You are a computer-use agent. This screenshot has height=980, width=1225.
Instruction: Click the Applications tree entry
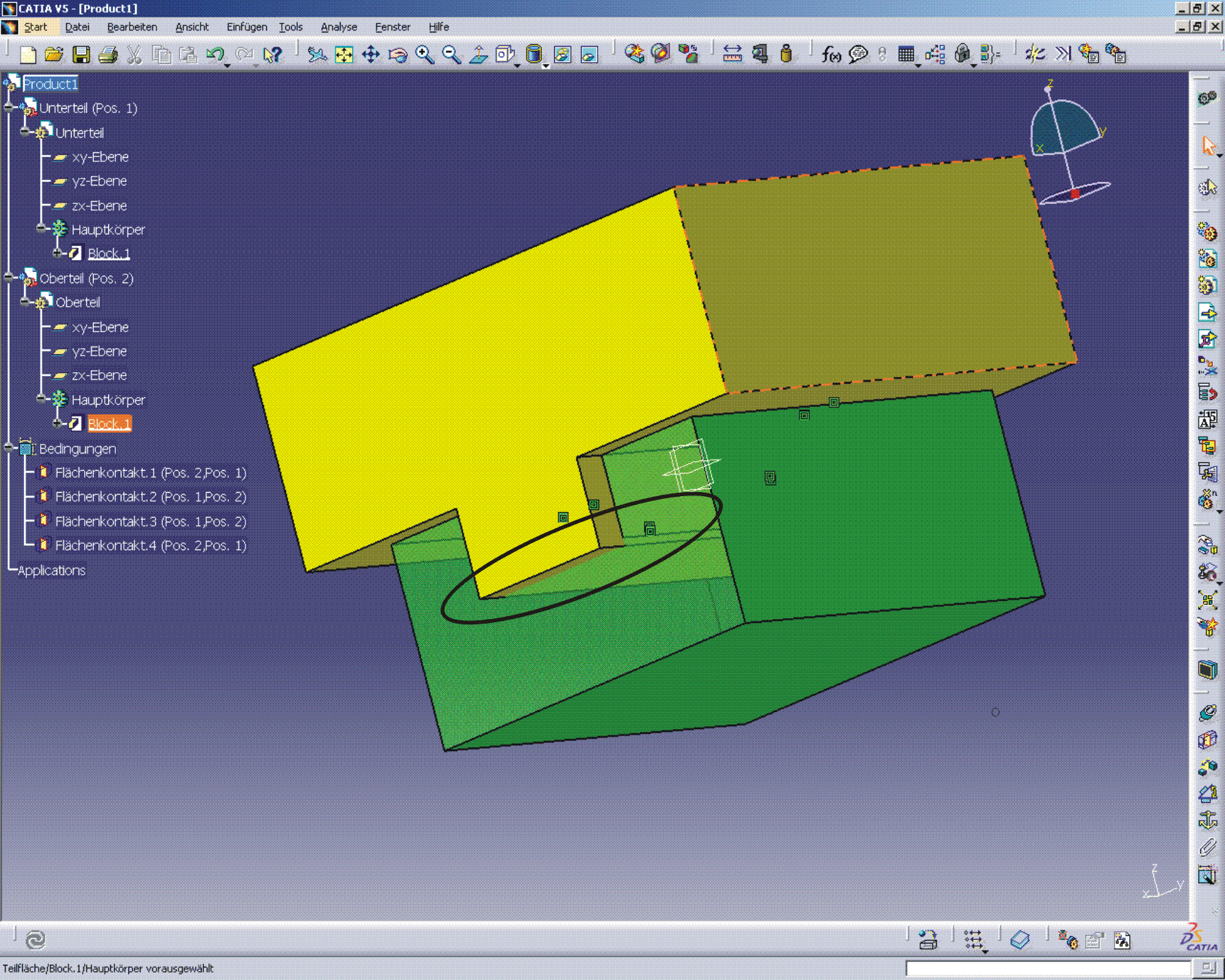click(x=52, y=571)
